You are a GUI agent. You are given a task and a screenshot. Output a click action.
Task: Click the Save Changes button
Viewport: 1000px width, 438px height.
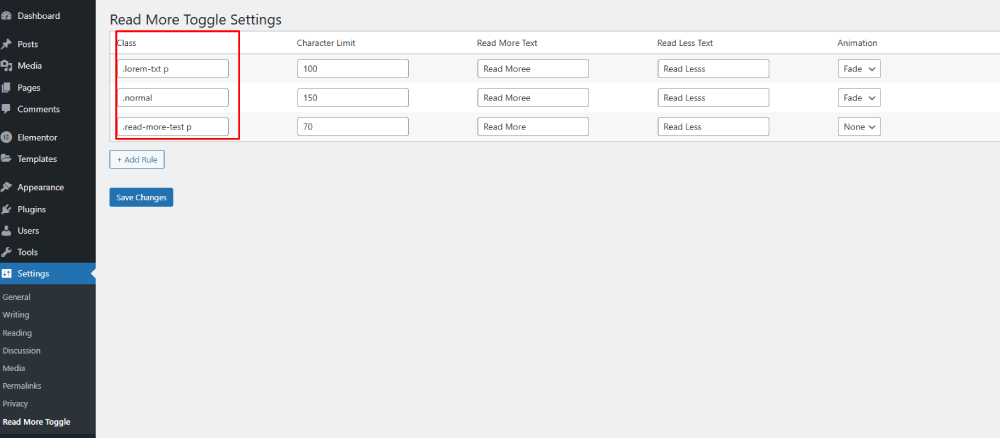click(x=141, y=198)
